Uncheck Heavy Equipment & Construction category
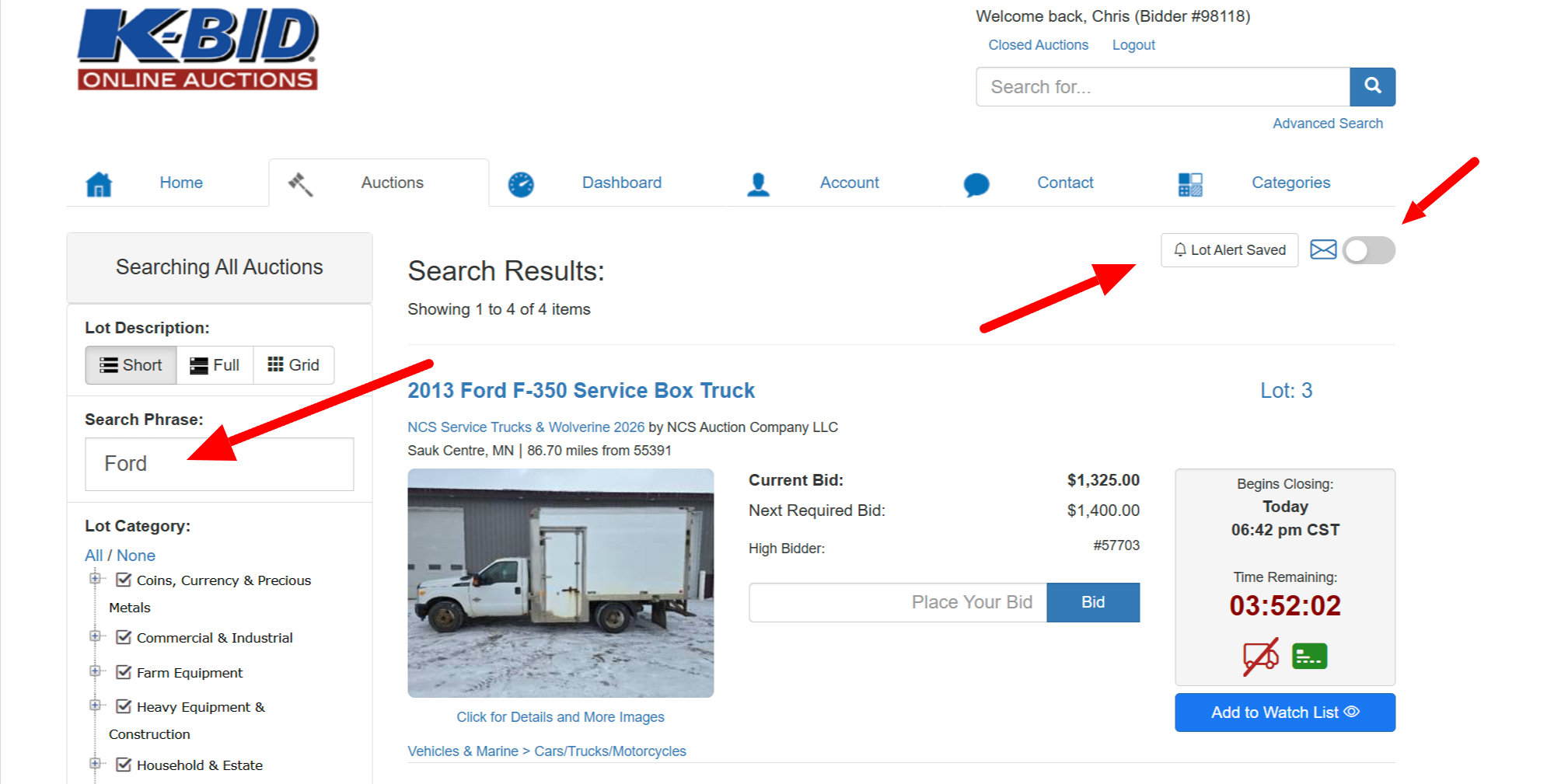The image size is (1568, 784). pyautogui.click(x=123, y=706)
